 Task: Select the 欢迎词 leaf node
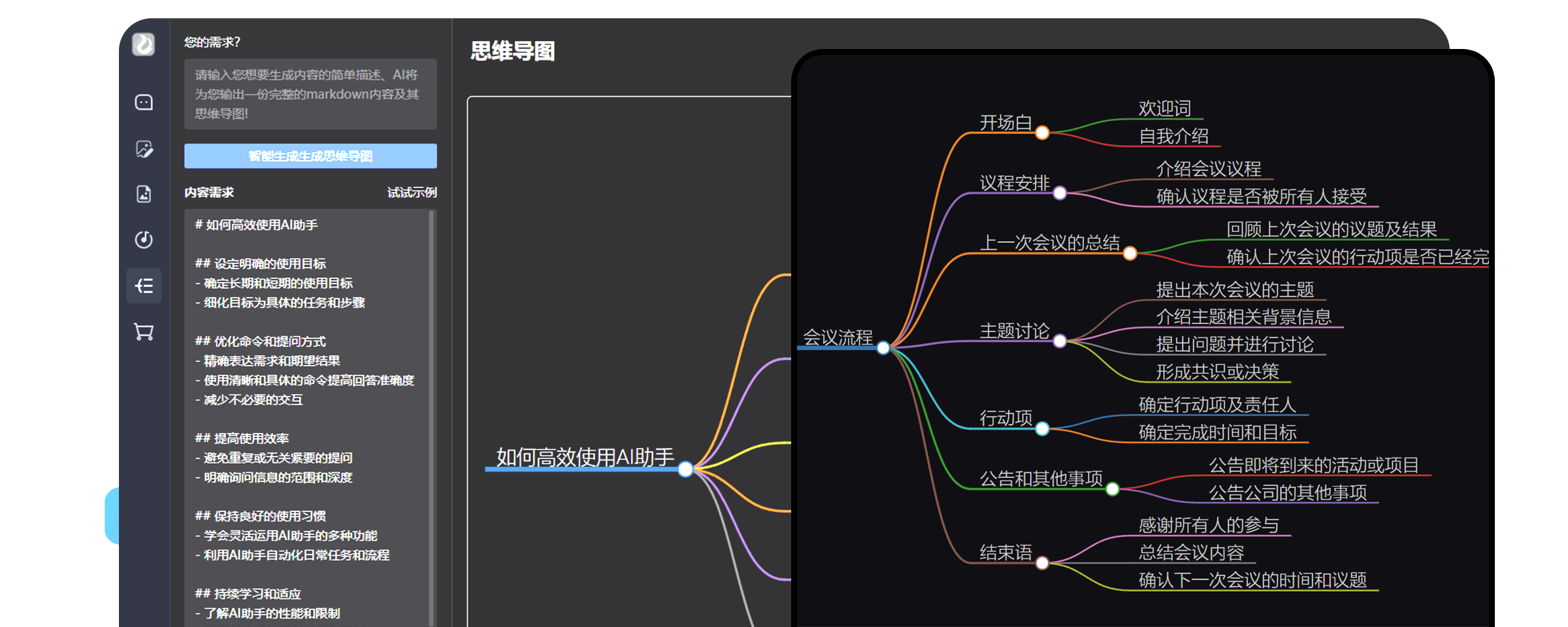[x=1164, y=108]
